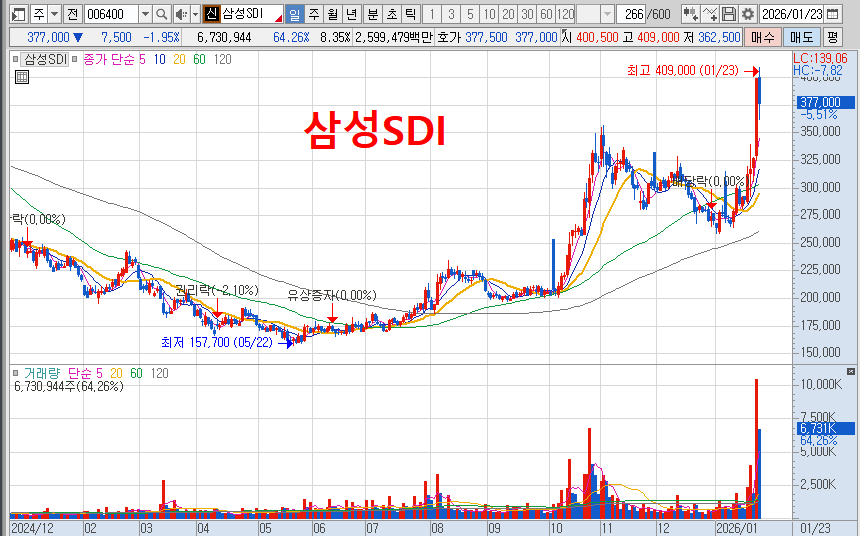Click the 신 badge before 삼성SDI name
The height and width of the screenshot is (536, 860).
coord(211,14)
